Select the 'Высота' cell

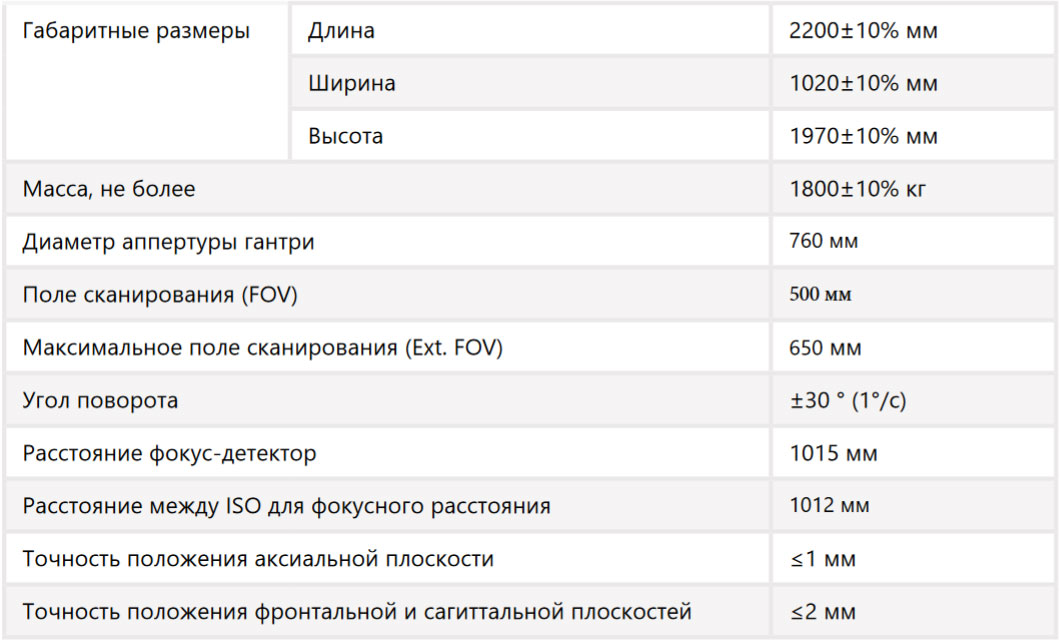pyautogui.click(x=530, y=136)
